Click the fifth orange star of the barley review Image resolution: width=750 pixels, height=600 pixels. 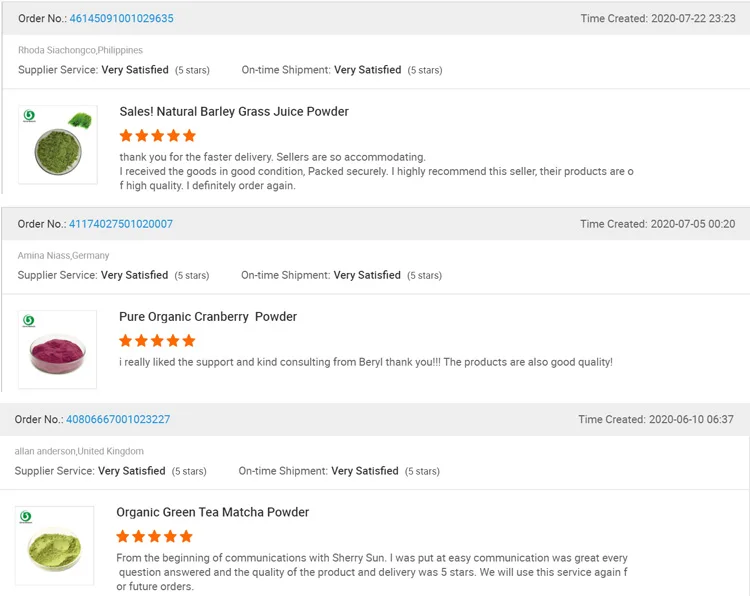[189, 136]
